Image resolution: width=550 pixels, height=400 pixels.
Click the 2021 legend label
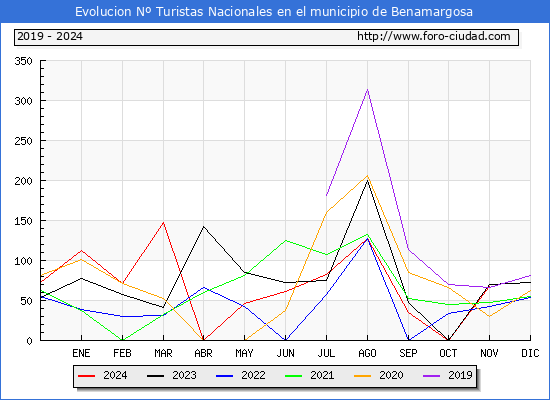tap(322, 375)
